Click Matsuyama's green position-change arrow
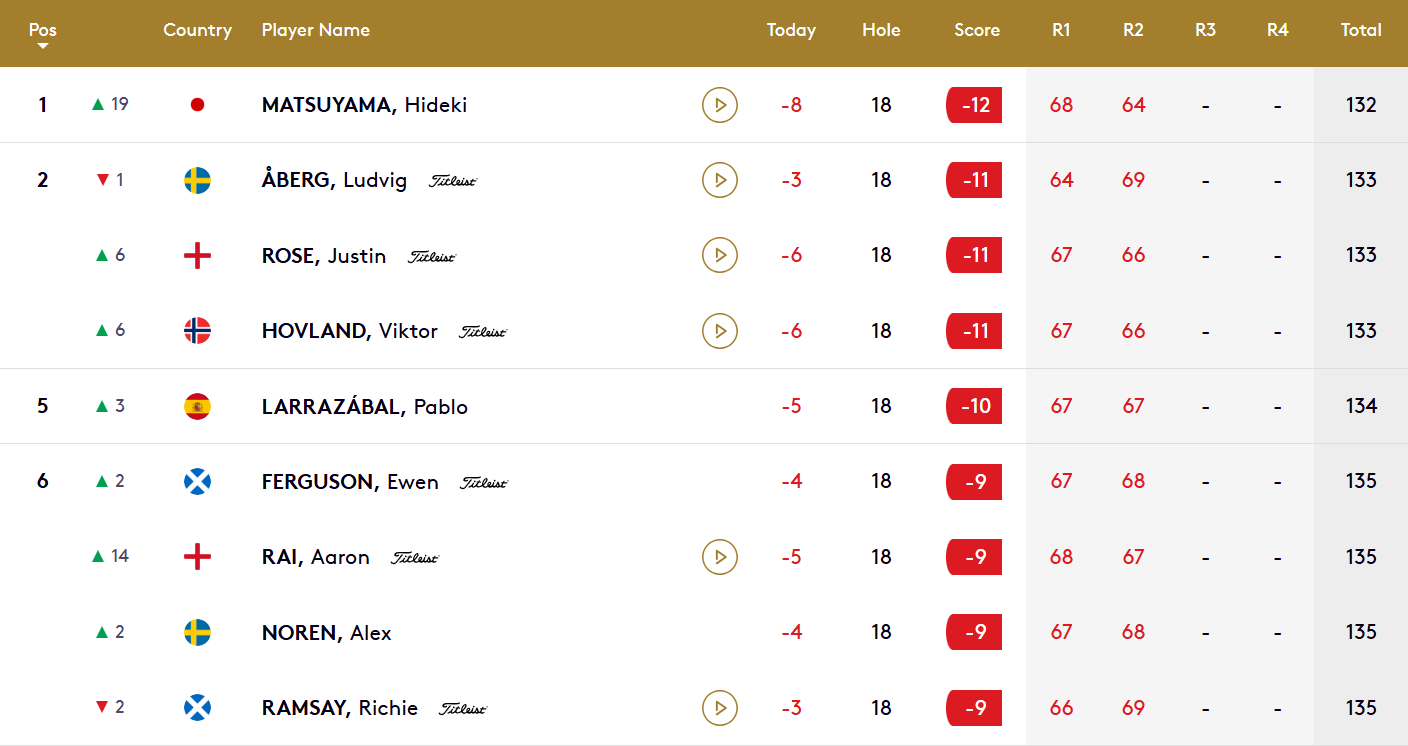 click(98, 104)
